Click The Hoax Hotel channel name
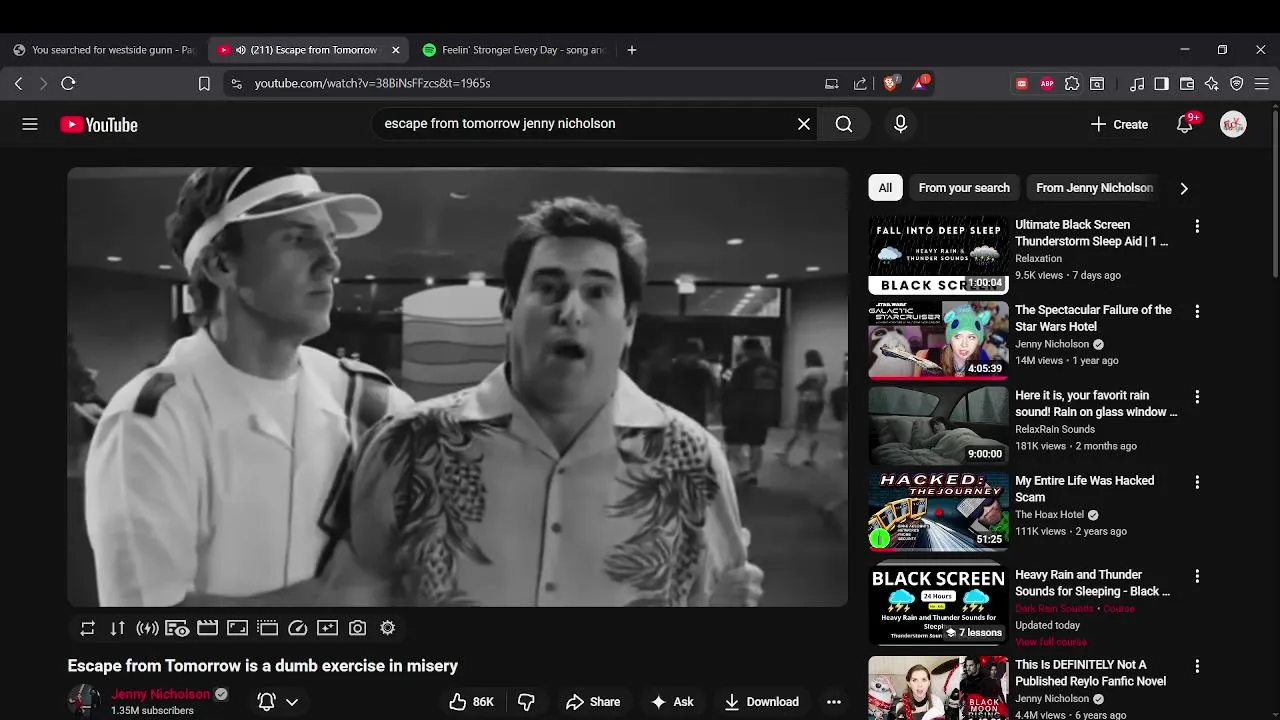Viewport: 1280px width, 720px height. tap(1050, 515)
